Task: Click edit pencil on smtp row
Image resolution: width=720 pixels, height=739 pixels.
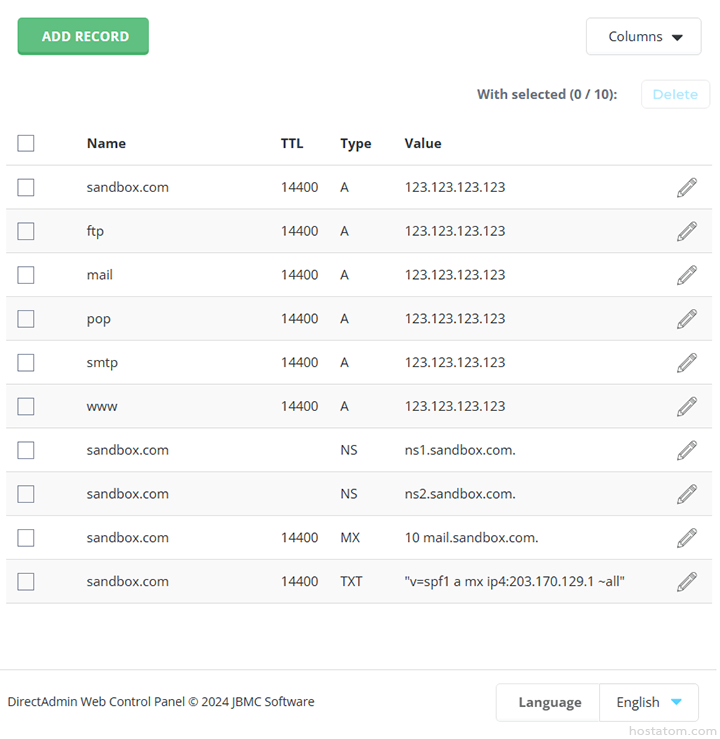Action: [686, 363]
